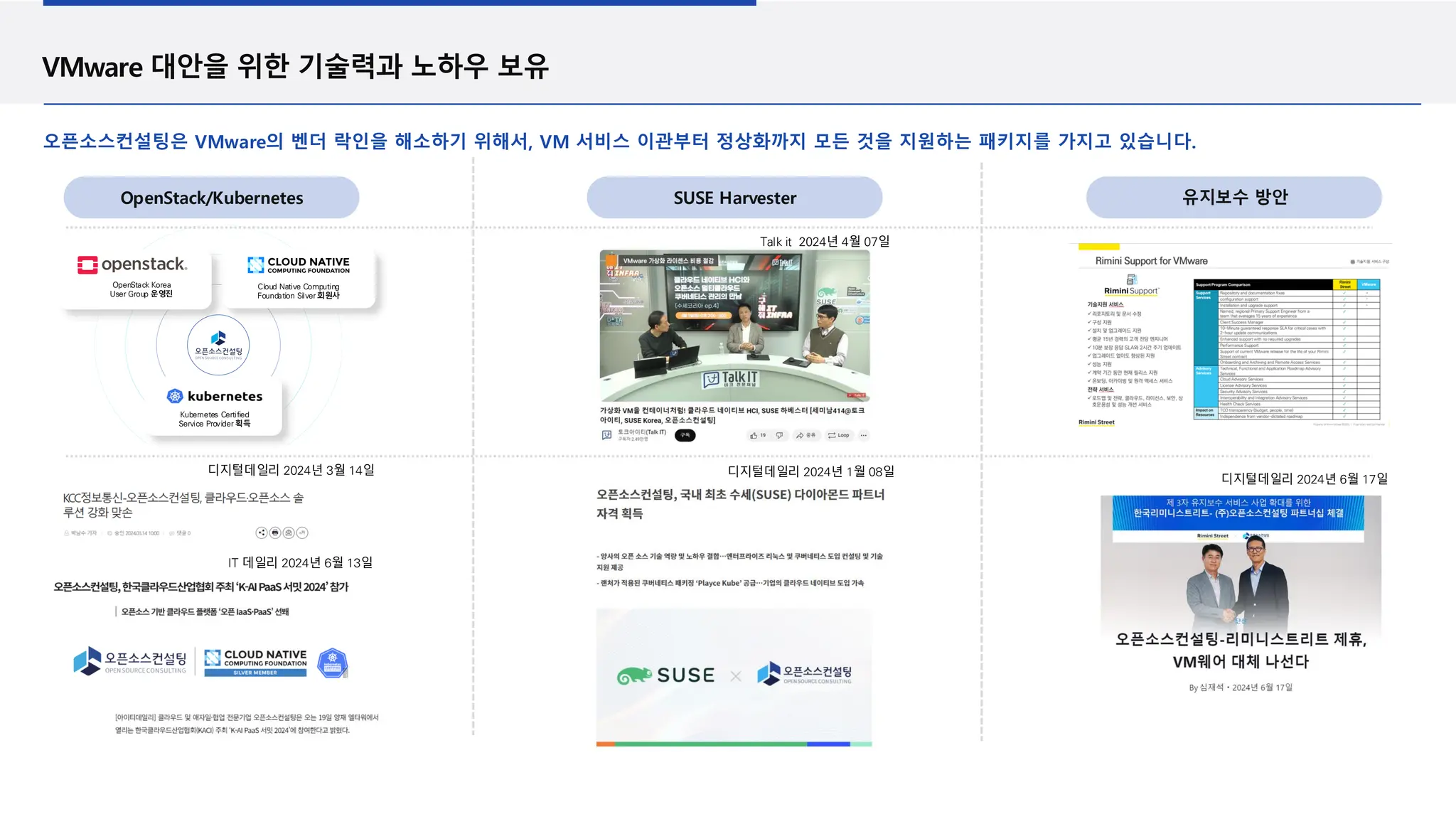Open the three-dot more options icon
The height and width of the screenshot is (819, 1456).
point(864,435)
